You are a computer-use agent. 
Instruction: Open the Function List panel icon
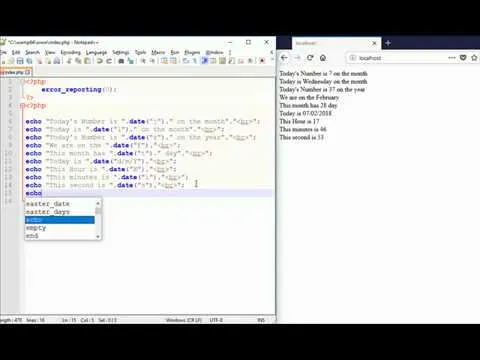pos(232,61)
